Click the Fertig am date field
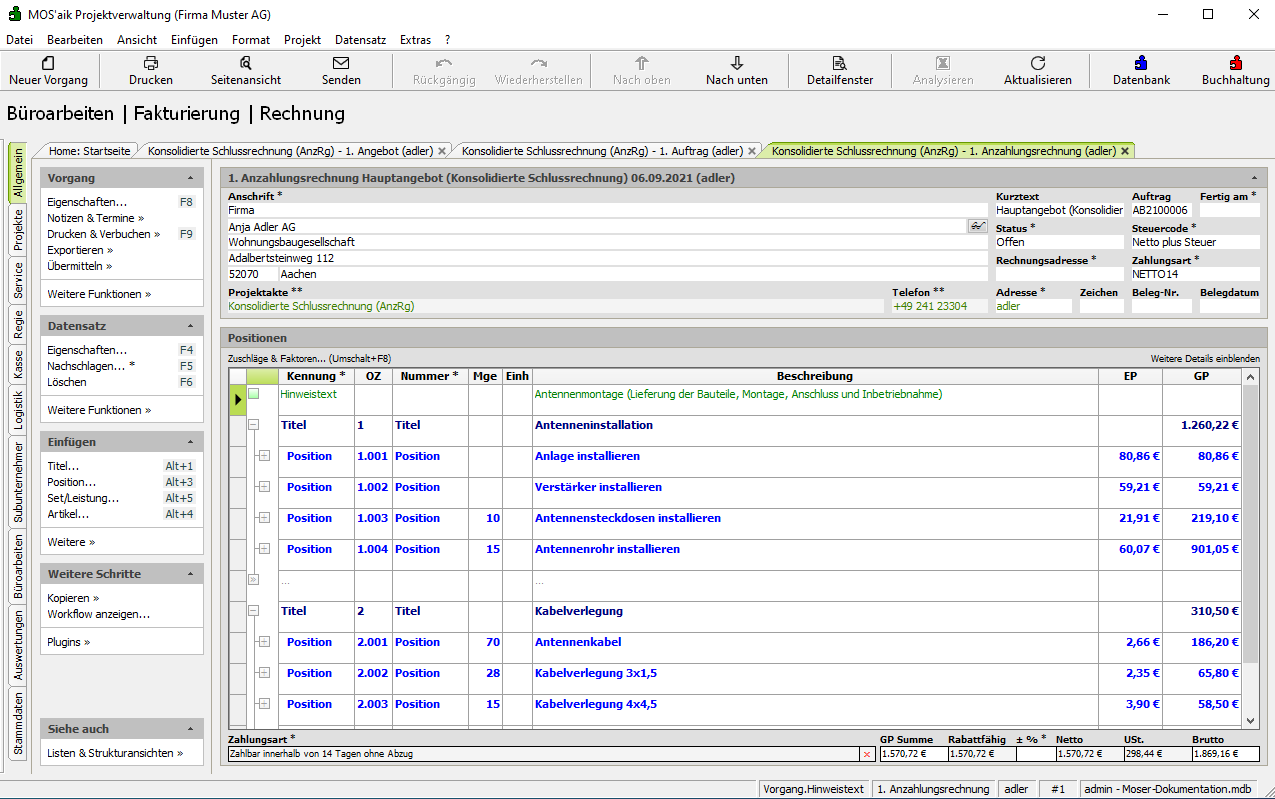 pyautogui.click(x=1229, y=211)
